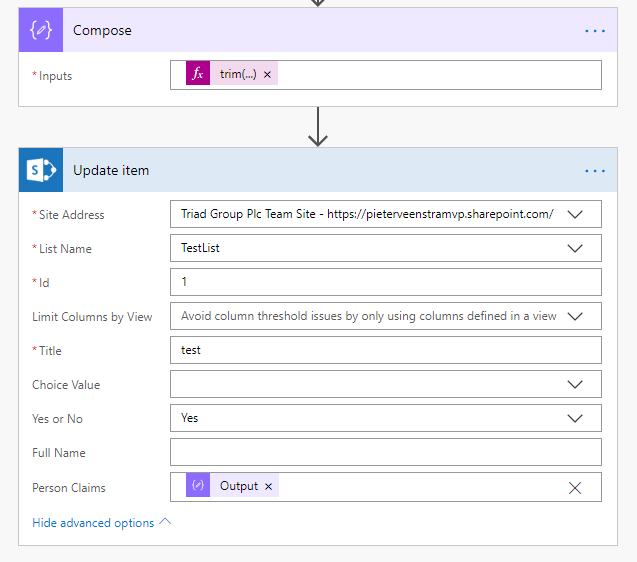Click the Update item header title

[111, 170]
